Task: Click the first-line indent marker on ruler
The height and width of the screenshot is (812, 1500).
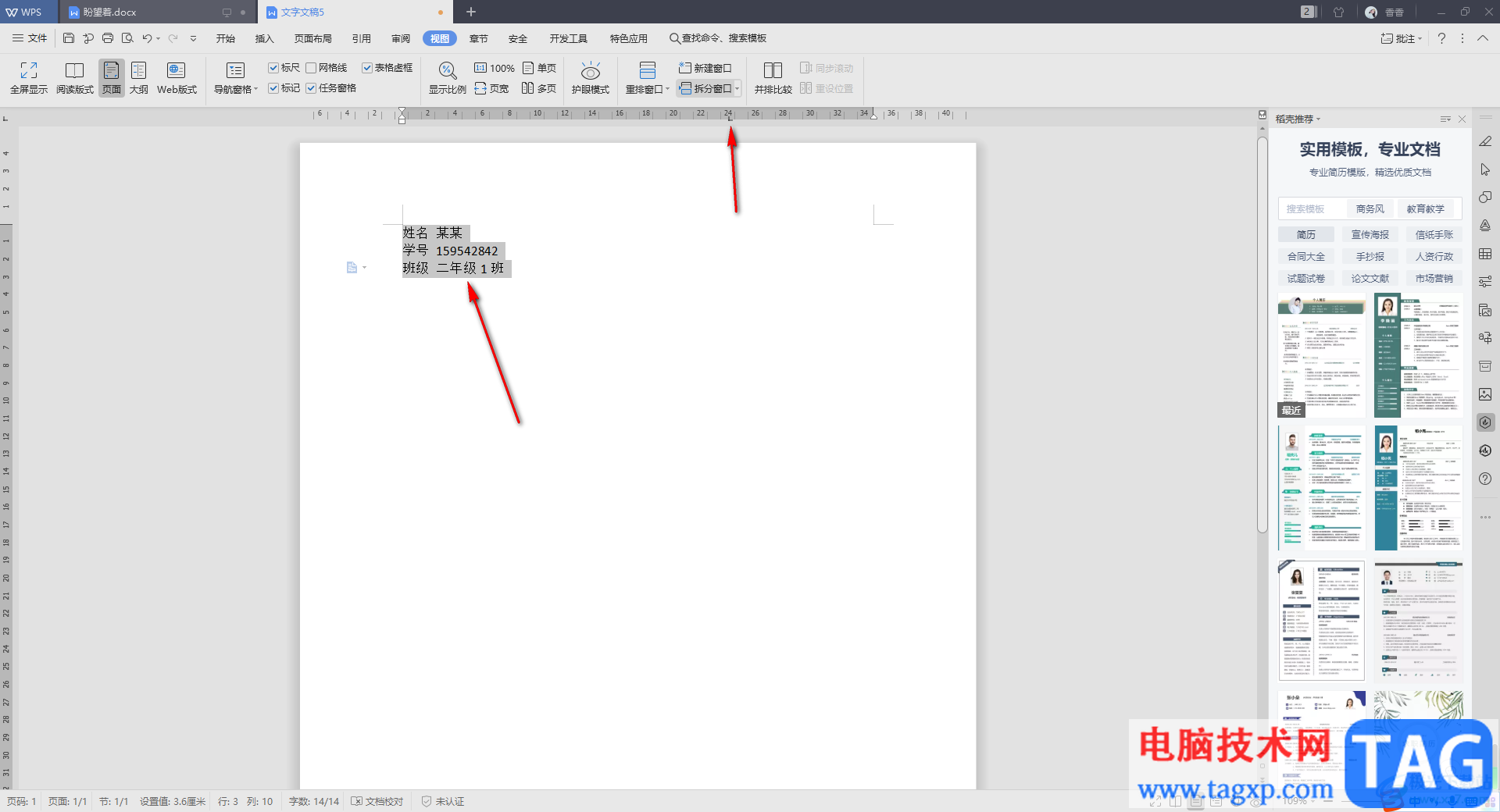Action: point(402,111)
